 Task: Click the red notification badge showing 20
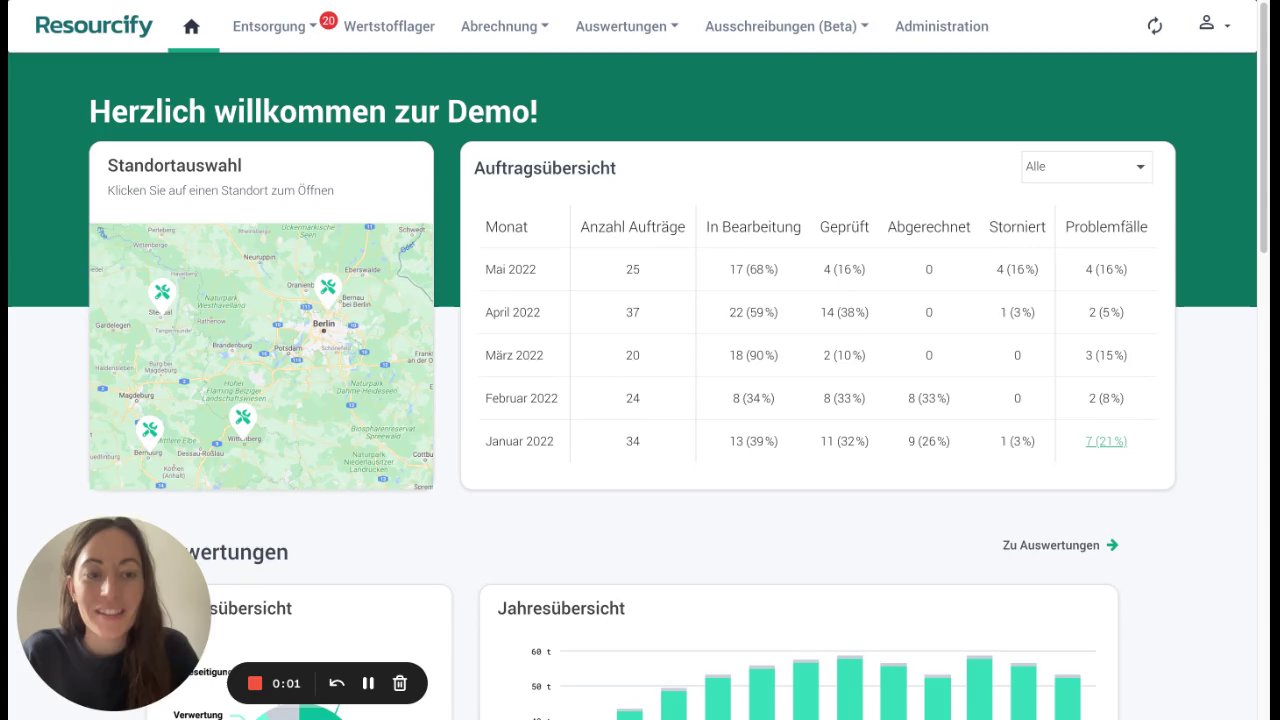click(328, 20)
